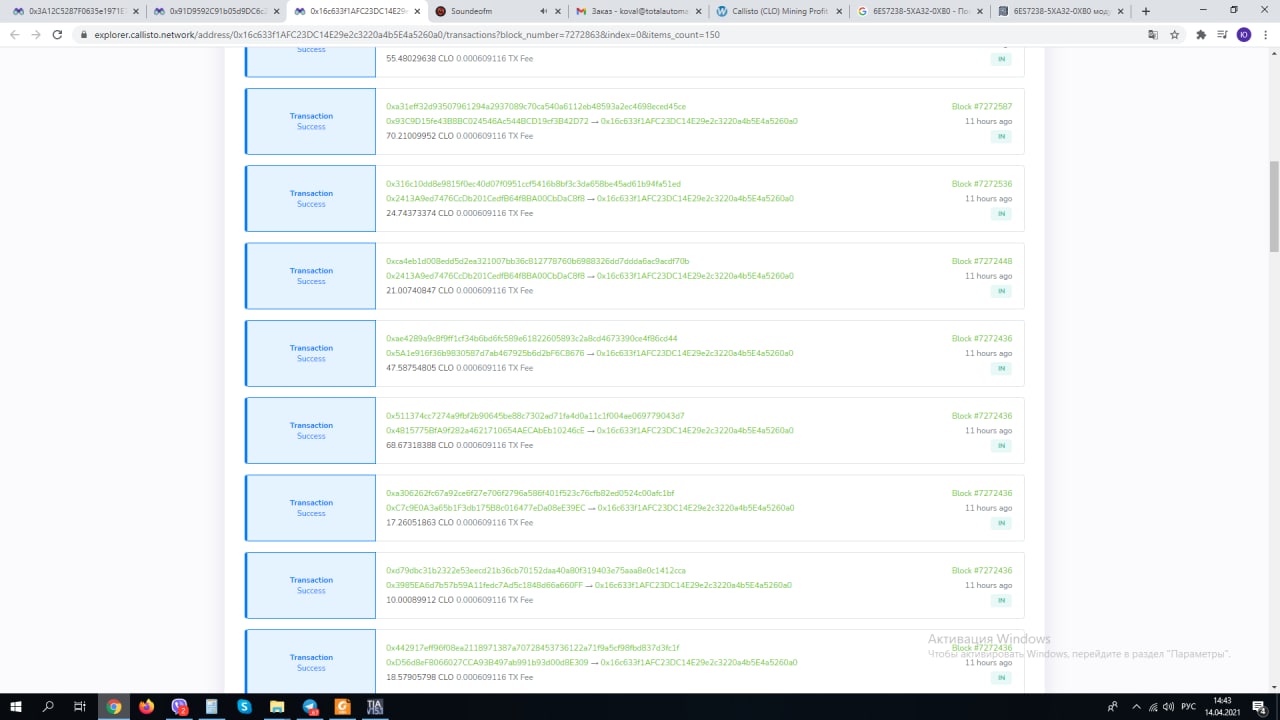Open a new browser tab with plus
Screen dimensions: 1280x720
click(1146, 11)
